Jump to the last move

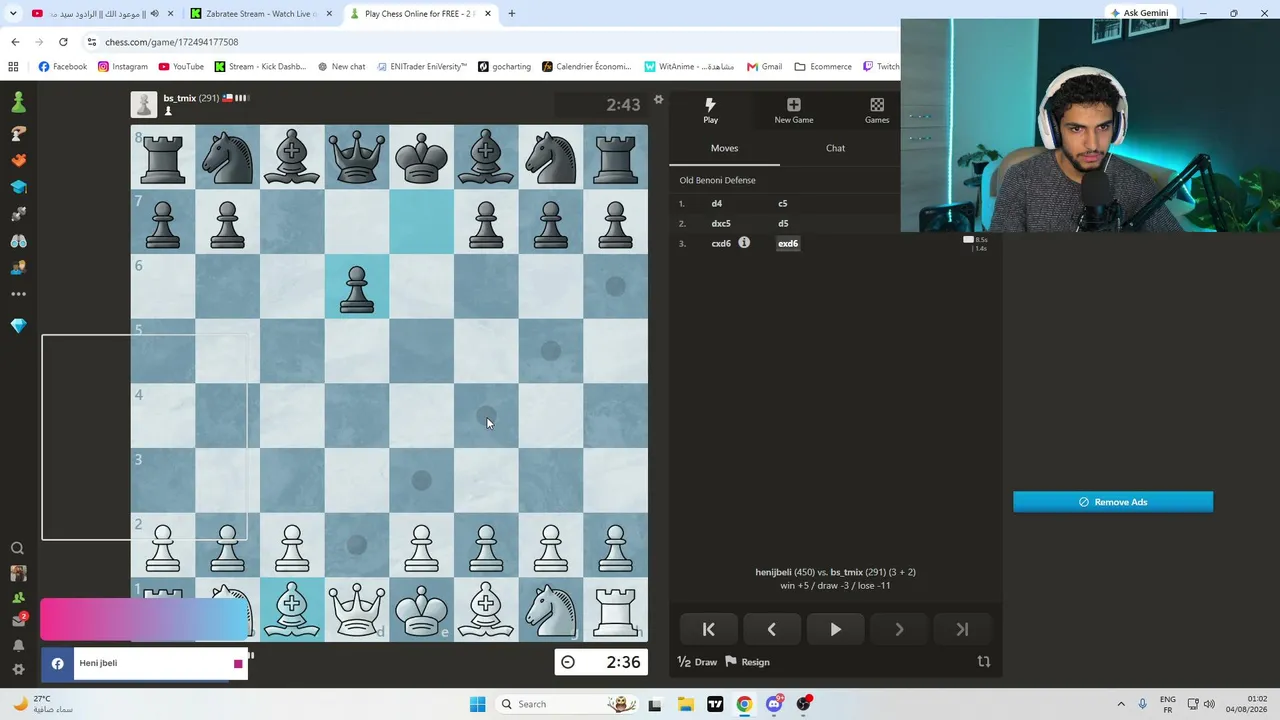pos(962,629)
